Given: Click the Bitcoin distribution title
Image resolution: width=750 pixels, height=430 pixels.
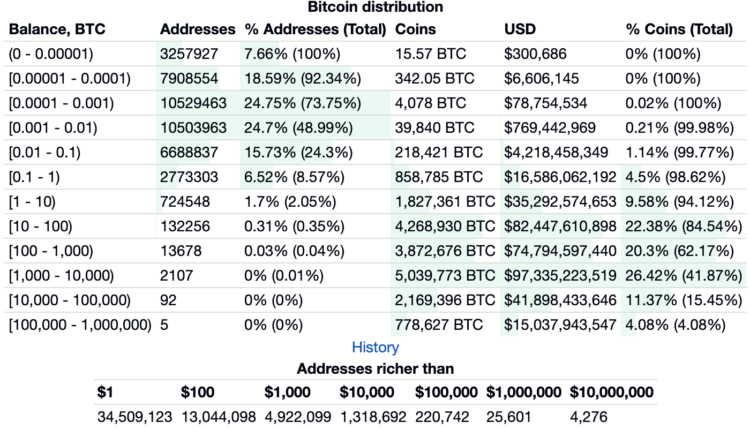Looking at the screenshot, I should pyautogui.click(x=375, y=7).
